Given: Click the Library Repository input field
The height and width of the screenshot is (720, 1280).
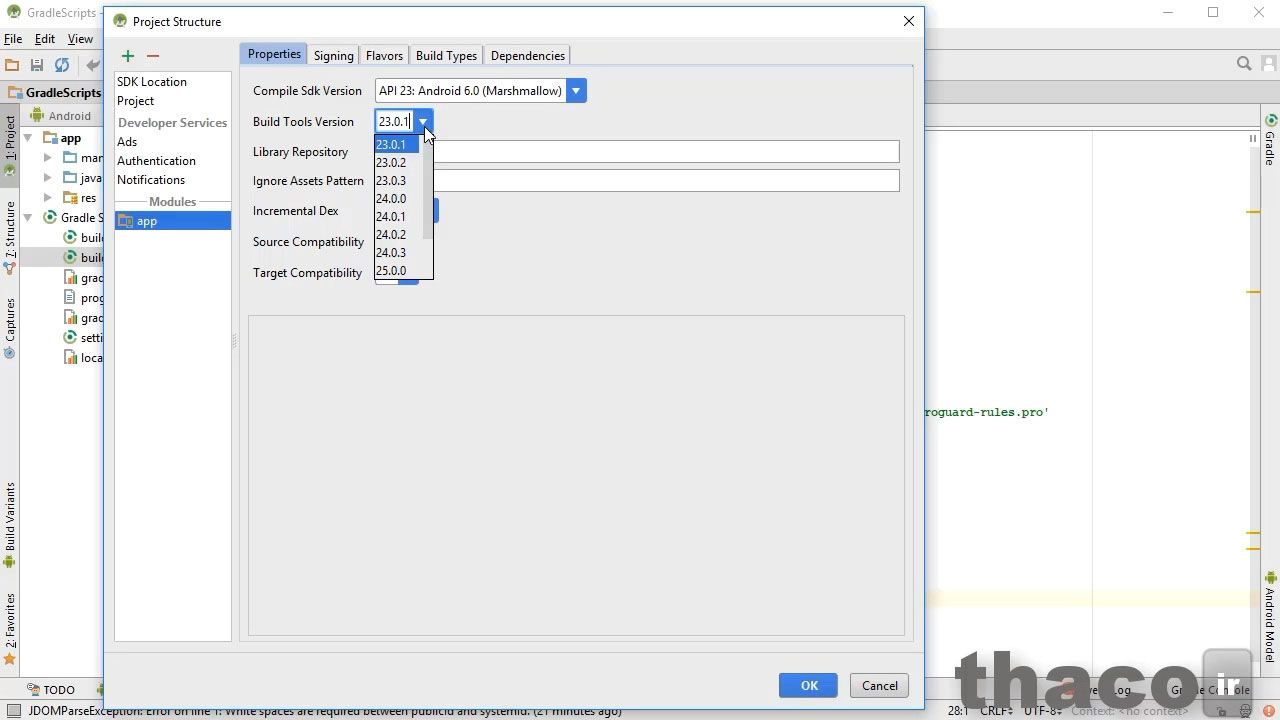Looking at the screenshot, I should (x=637, y=152).
